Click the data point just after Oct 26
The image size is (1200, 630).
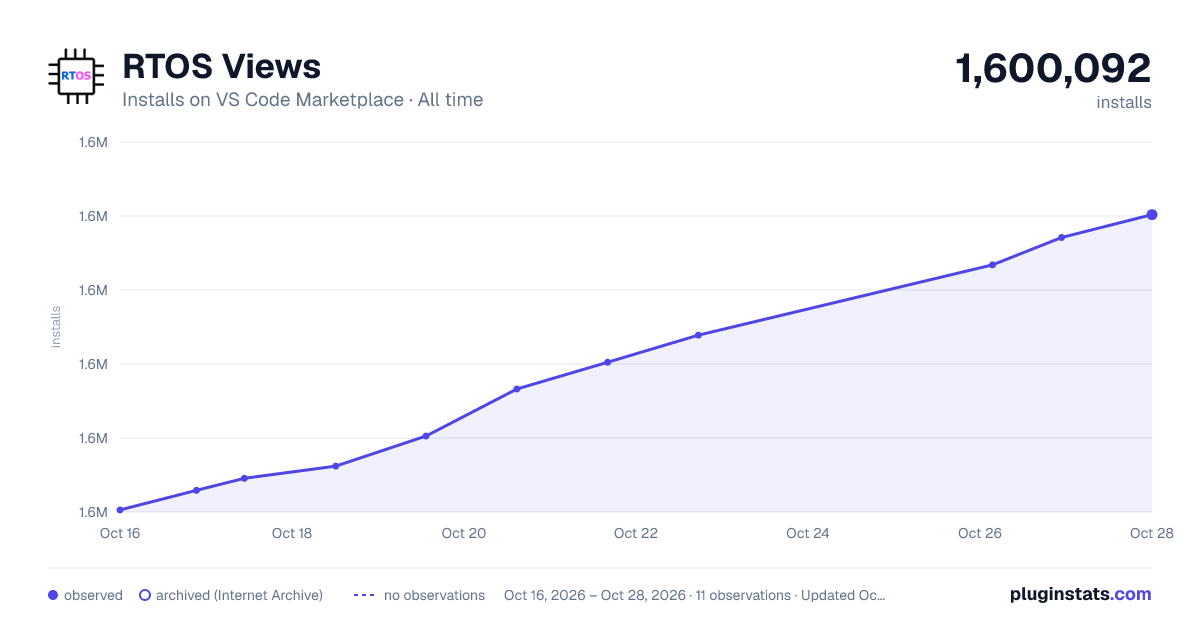tap(992, 265)
